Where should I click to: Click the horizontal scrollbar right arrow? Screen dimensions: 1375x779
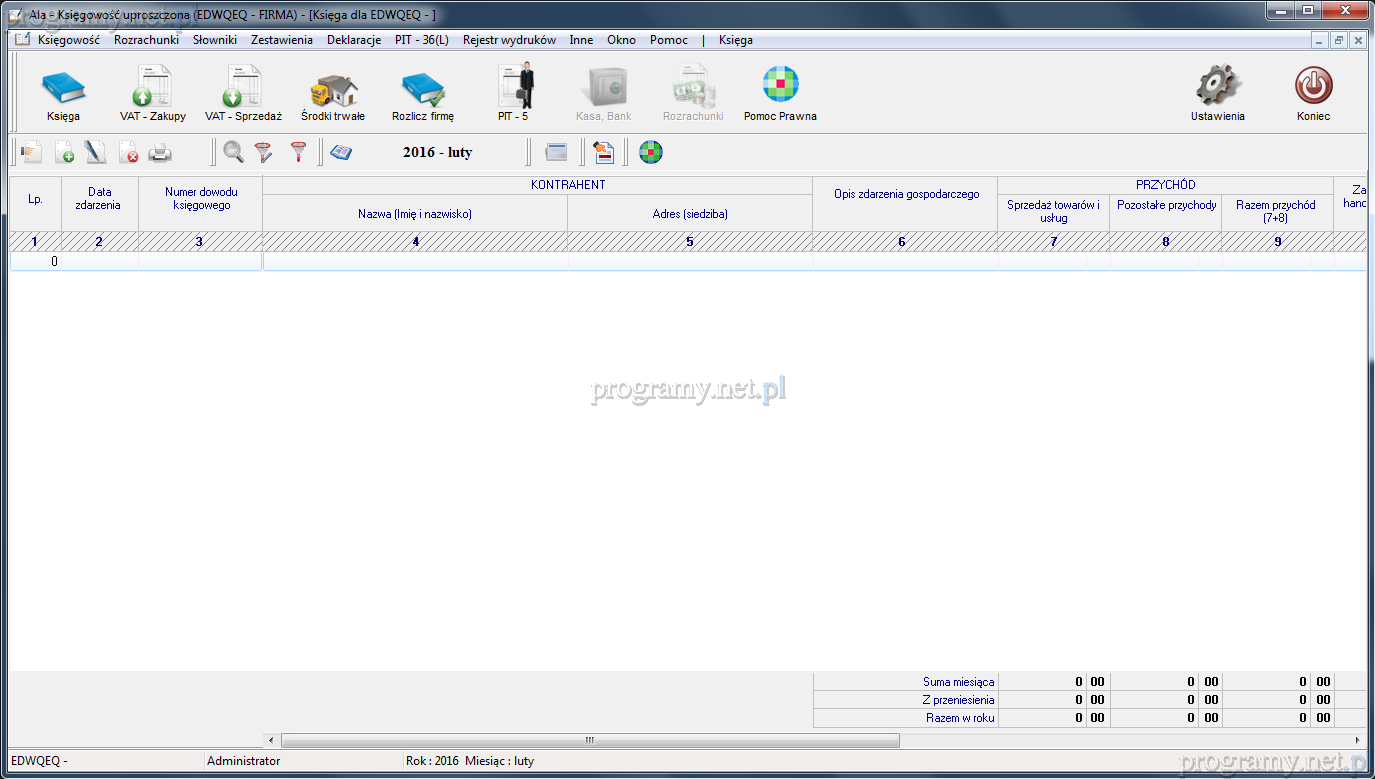(x=1357, y=740)
